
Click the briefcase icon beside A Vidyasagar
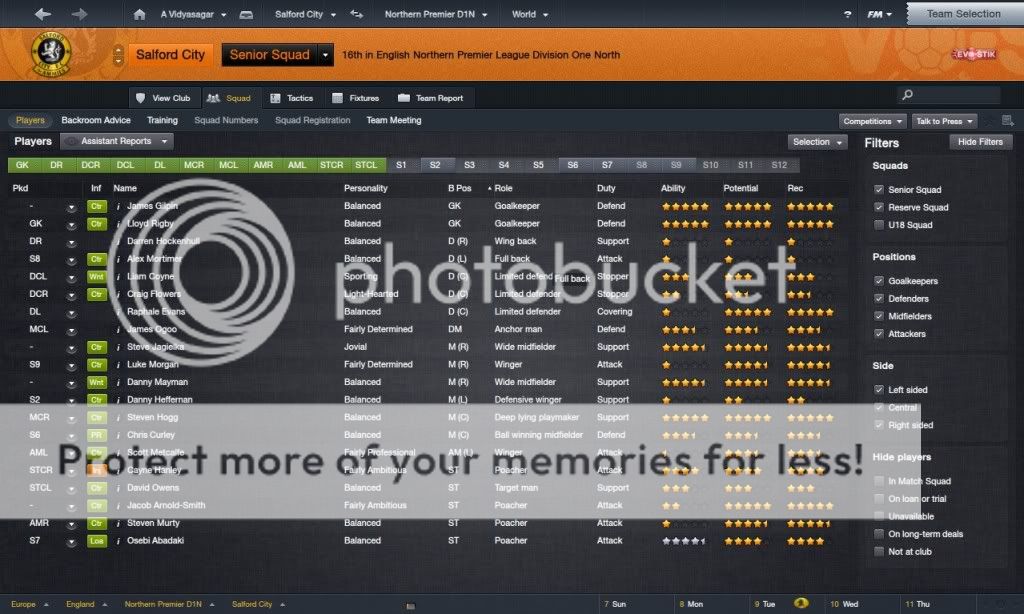(x=246, y=14)
